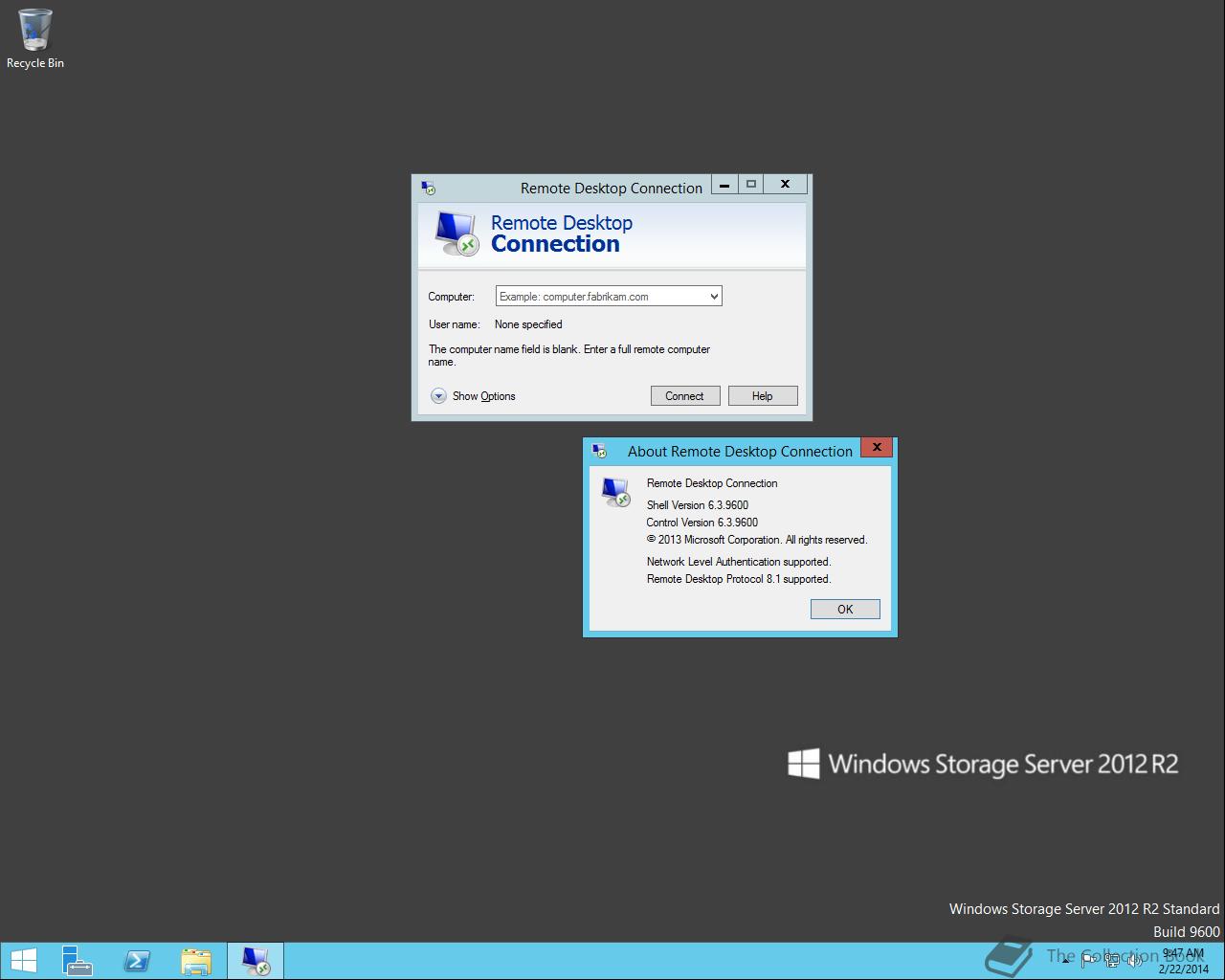
Task: Minimize the Remote Desktop Connection window
Action: point(724,185)
